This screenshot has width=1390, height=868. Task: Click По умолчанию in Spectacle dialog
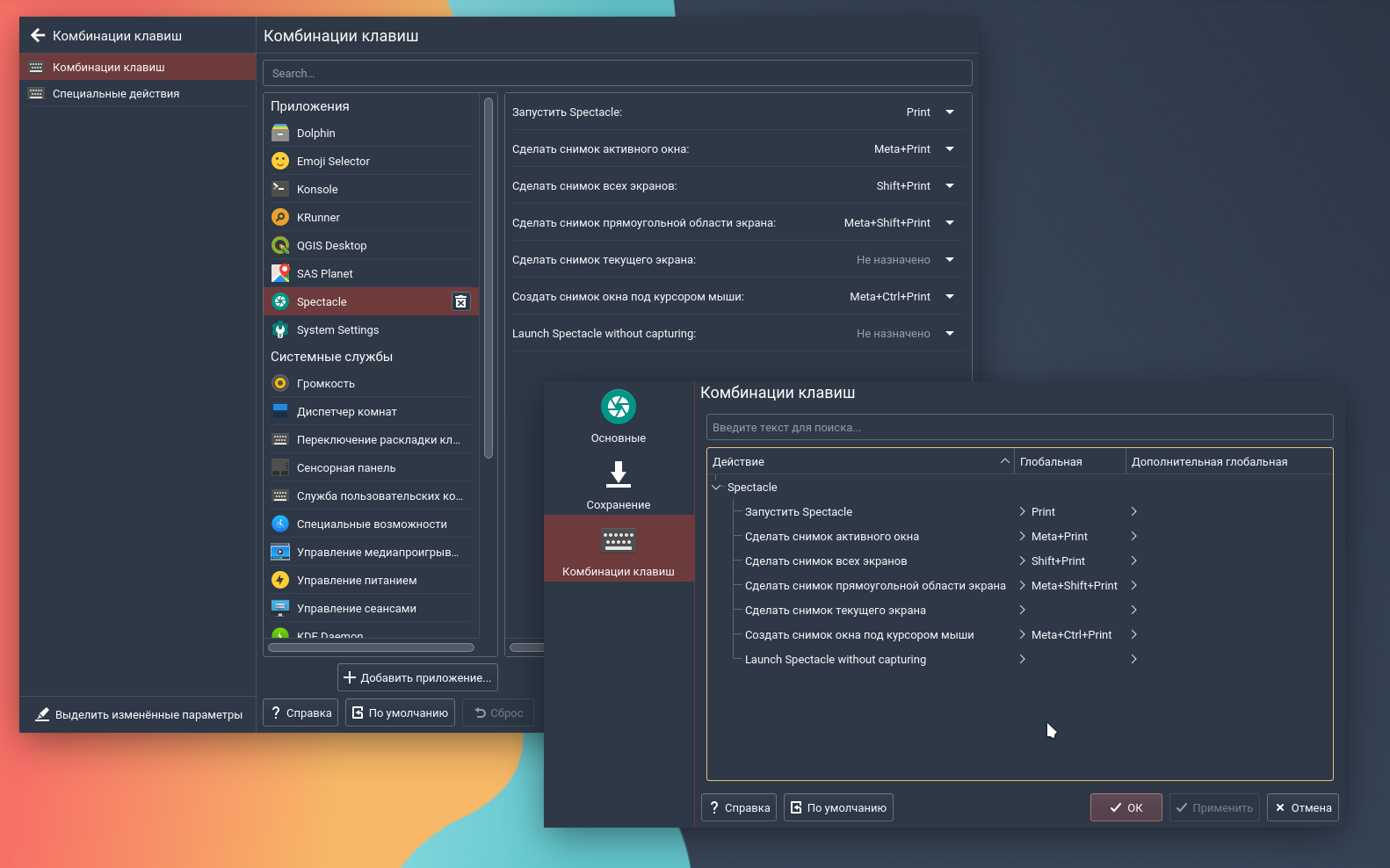pyautogui.click(x=838, y=807)
